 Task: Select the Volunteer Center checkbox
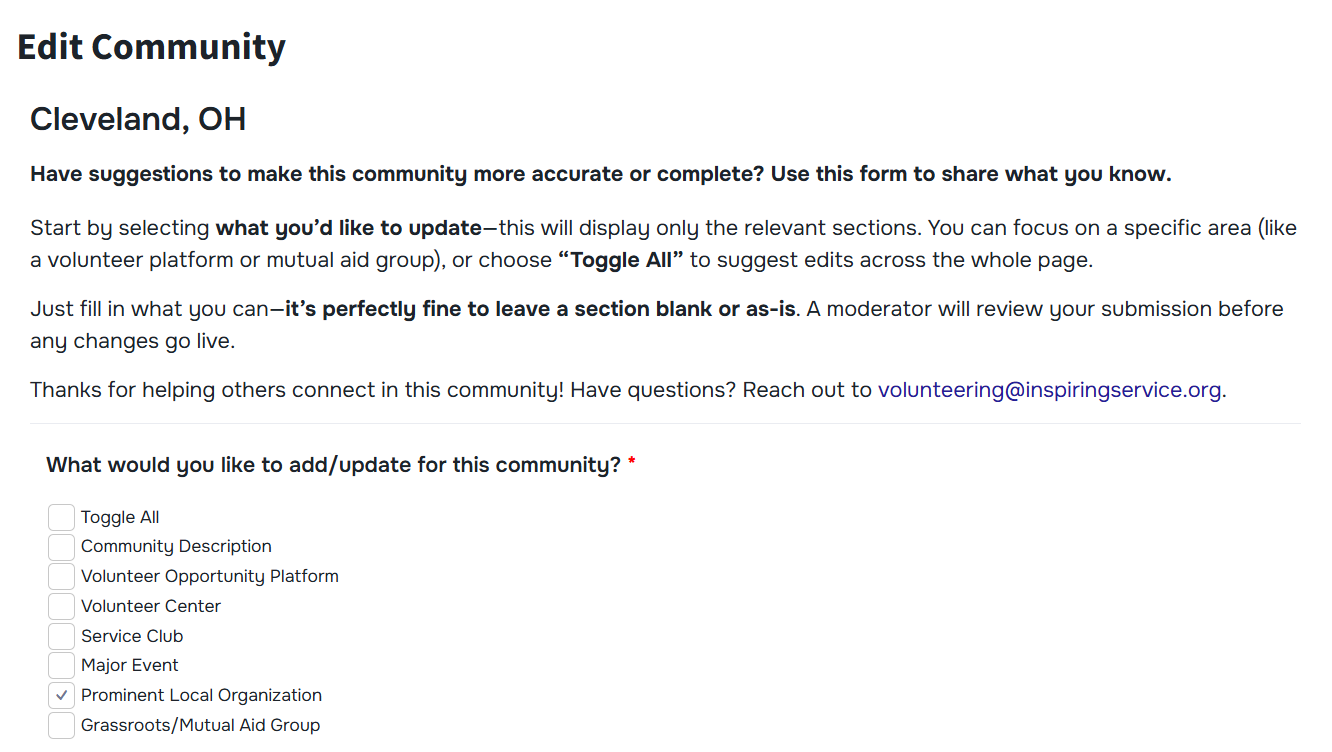pos(61,606)
